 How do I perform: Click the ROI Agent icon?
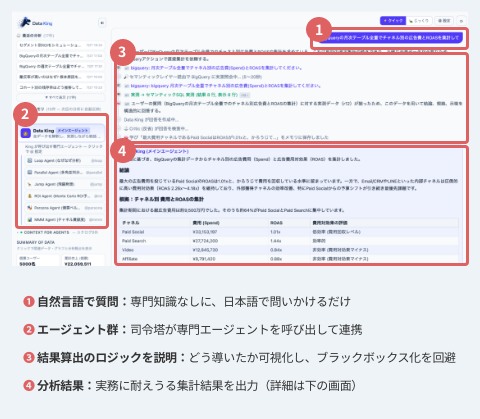click(x=30, y=196)
